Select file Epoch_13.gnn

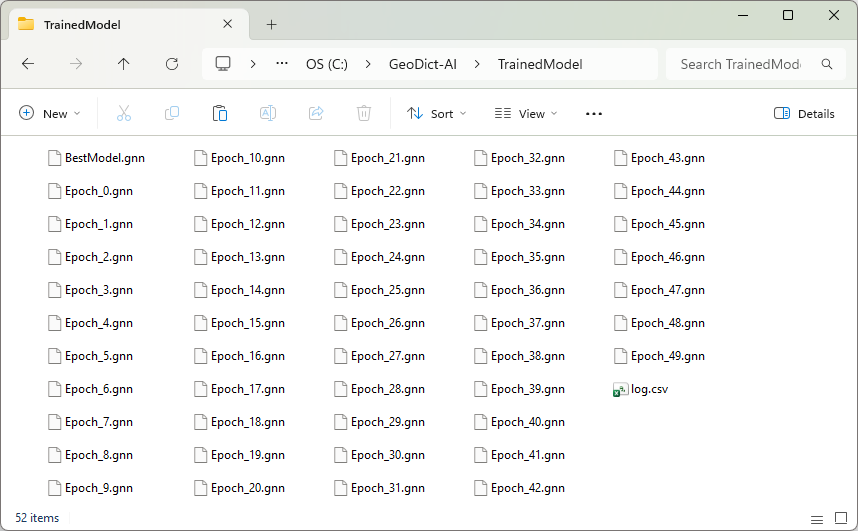click(x=240, y=257)
